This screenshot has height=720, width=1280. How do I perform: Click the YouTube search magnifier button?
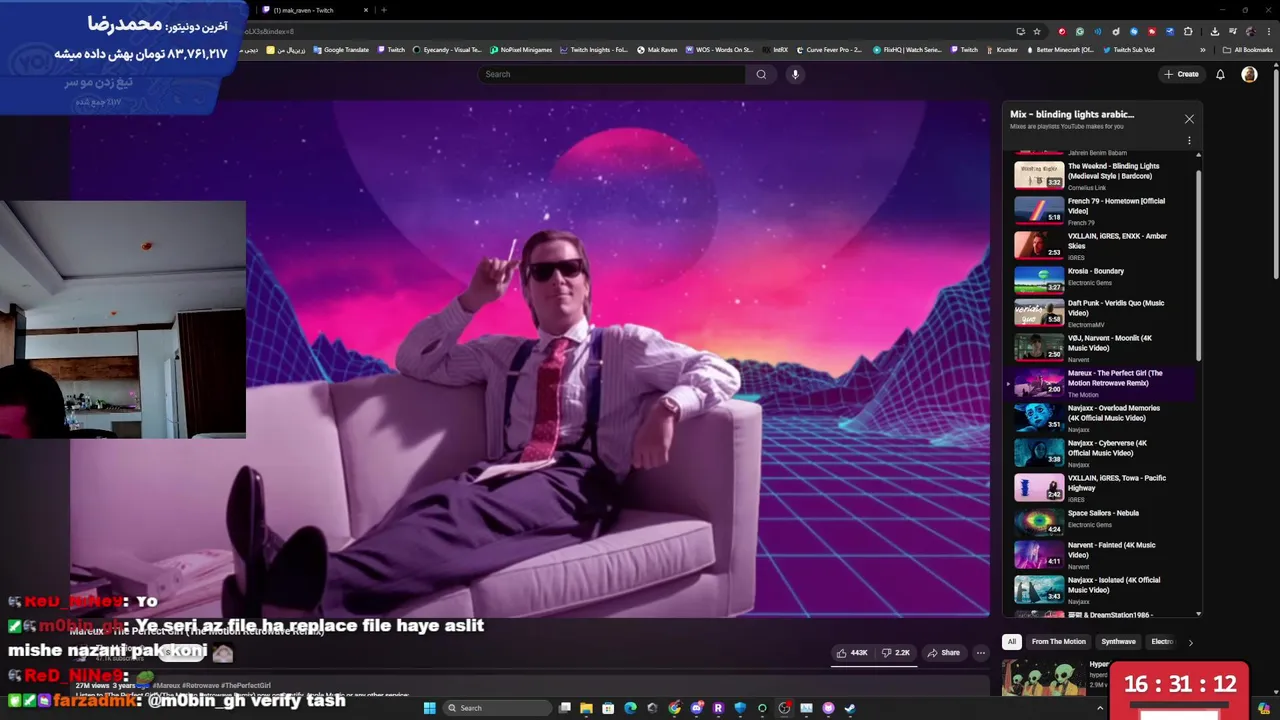pos(761,74)
